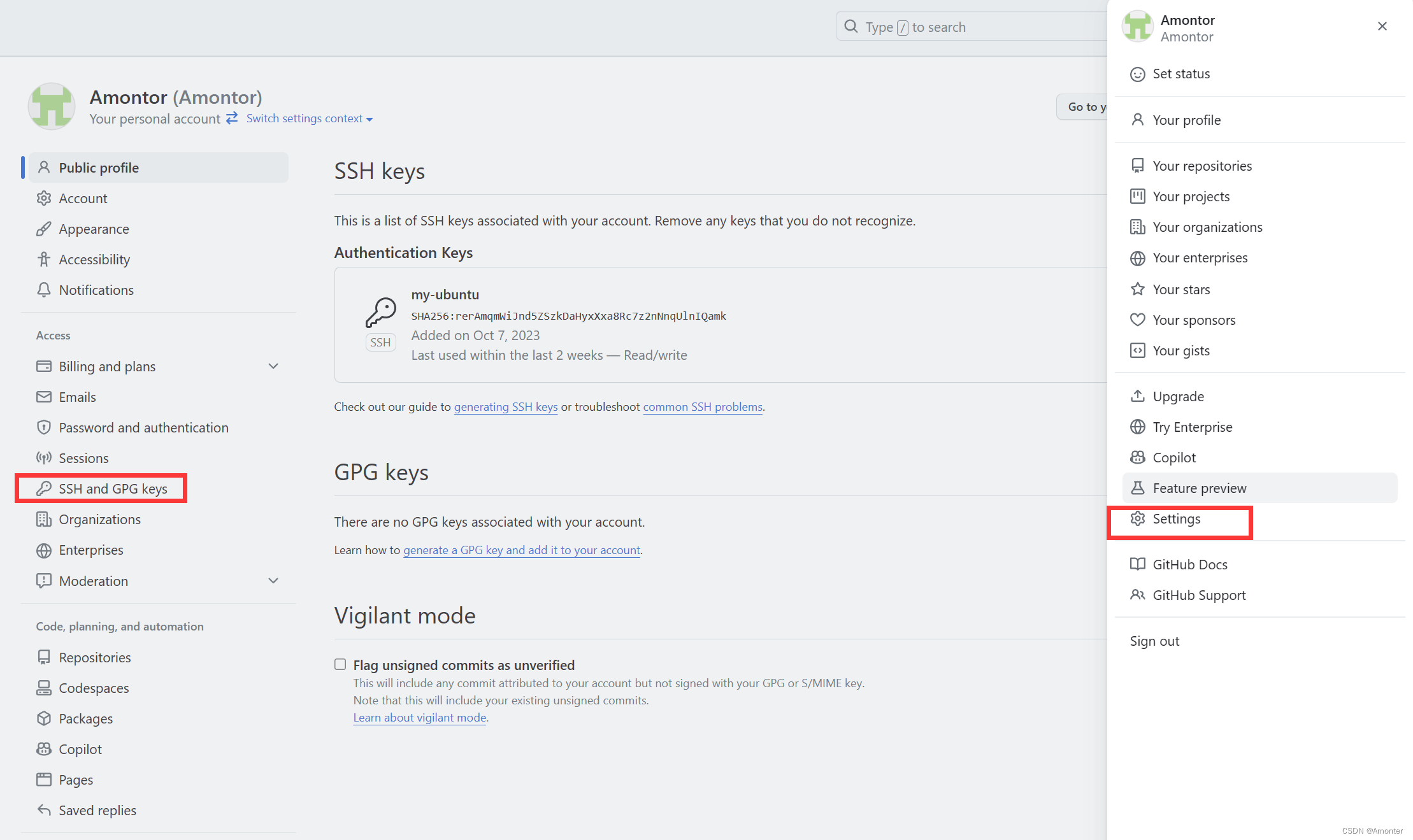Expand the Moderation section chevron

click(273, 581)
